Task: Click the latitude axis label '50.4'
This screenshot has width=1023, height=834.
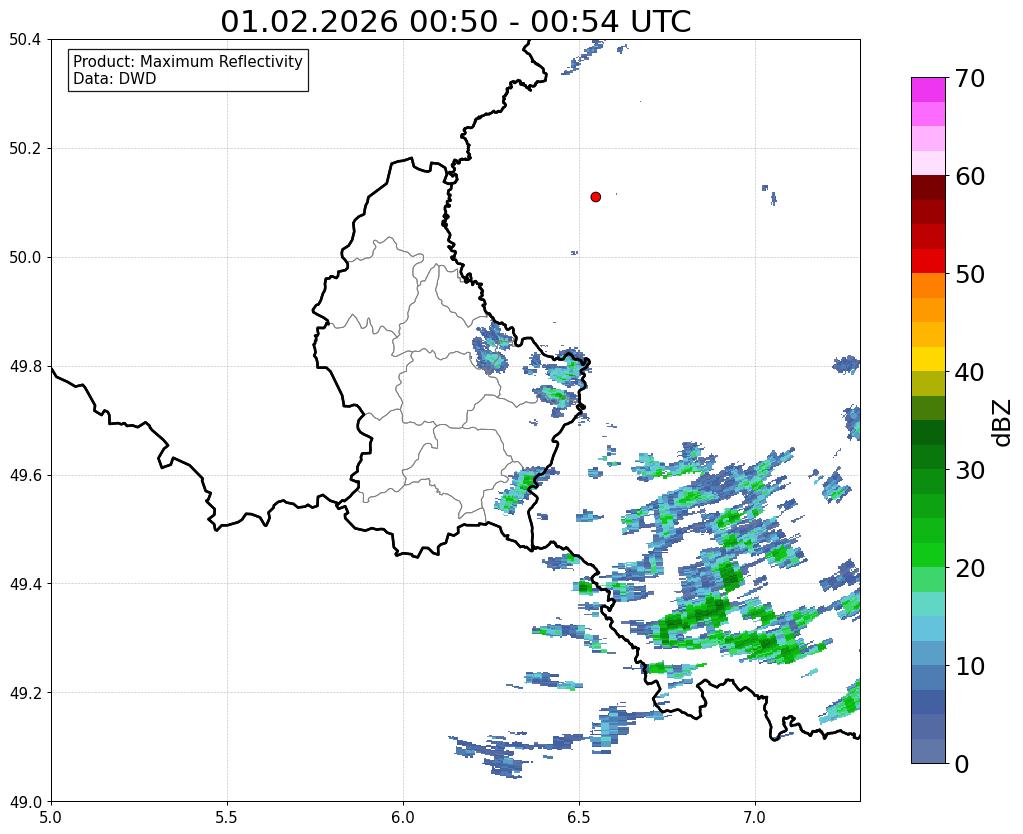Action: coord(25,40)
